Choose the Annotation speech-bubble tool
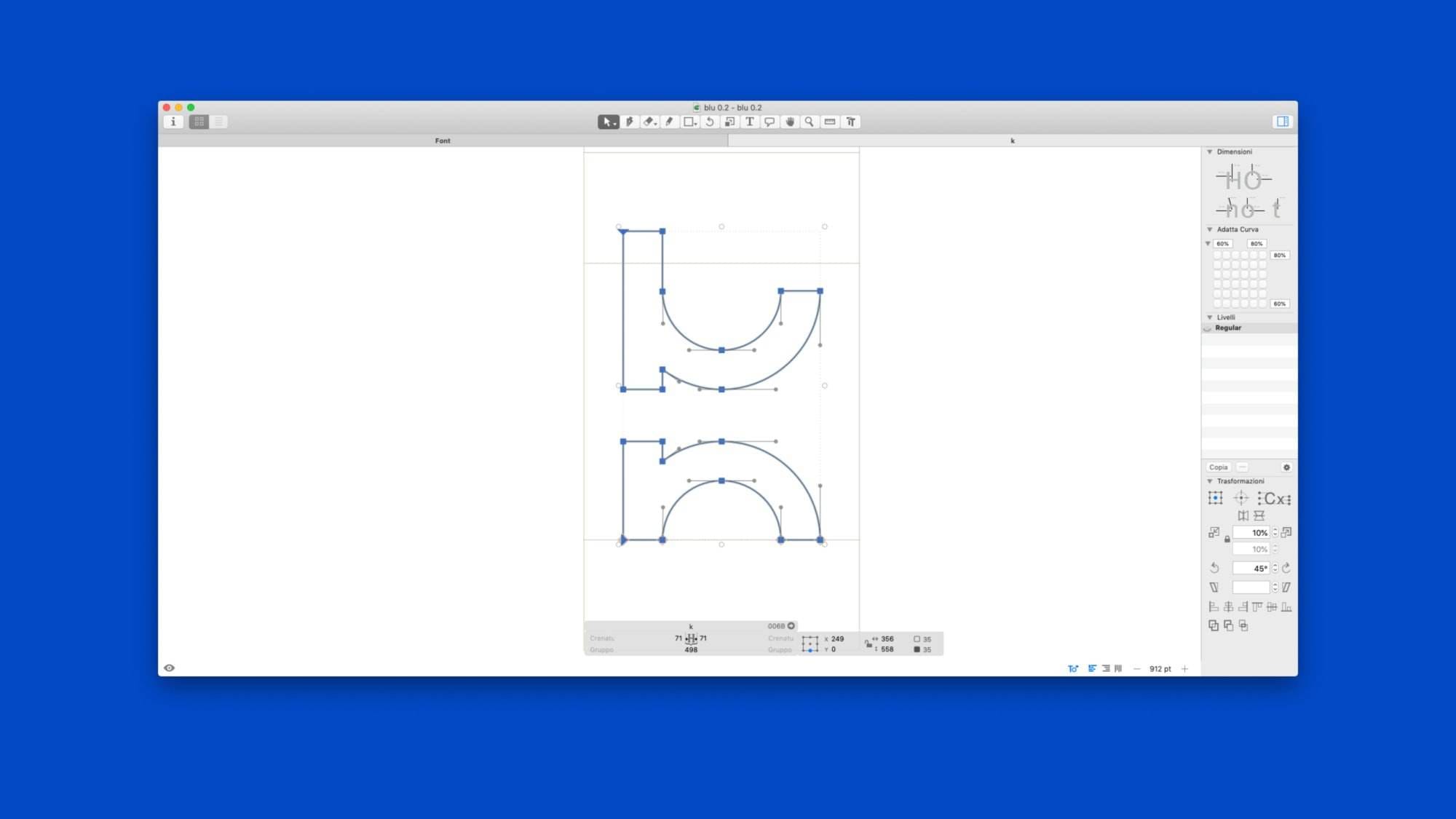1456x819 pixels. point(769,122)
